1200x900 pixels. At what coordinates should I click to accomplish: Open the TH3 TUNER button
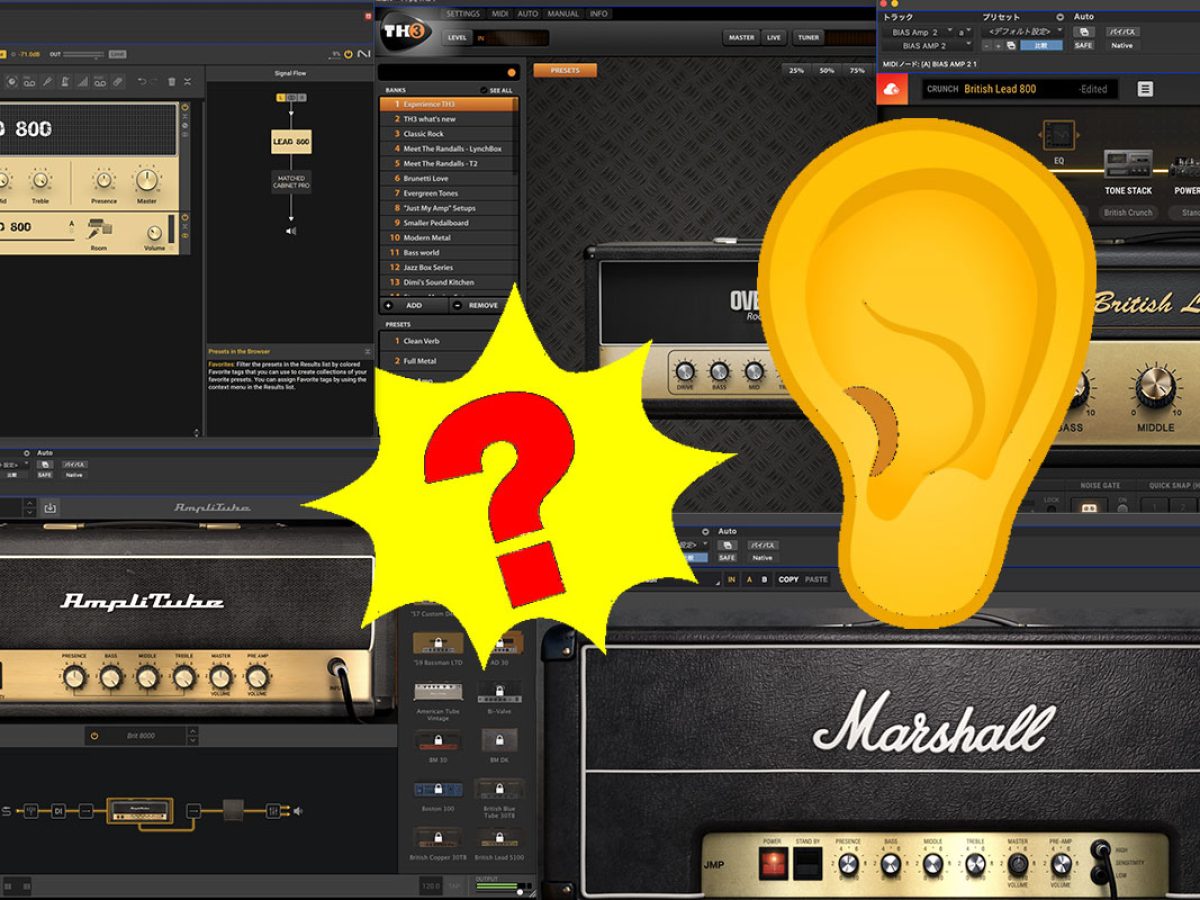pos(809,37)
